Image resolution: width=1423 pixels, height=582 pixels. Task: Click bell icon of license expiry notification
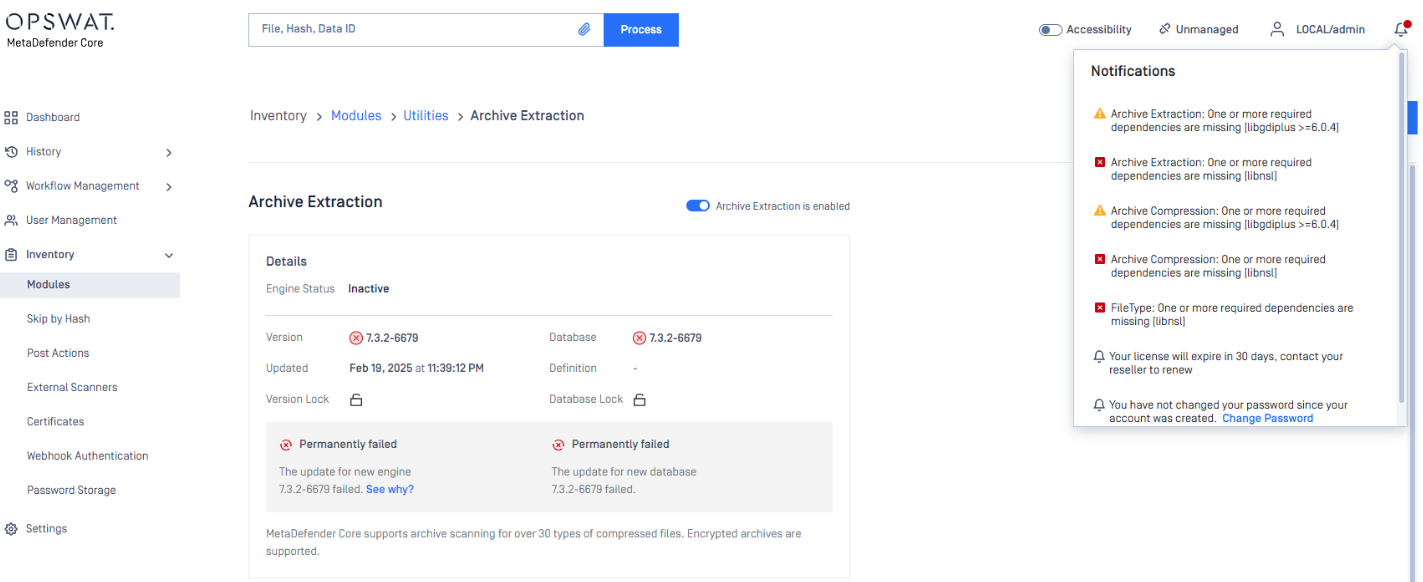(x=1100, y=356)
